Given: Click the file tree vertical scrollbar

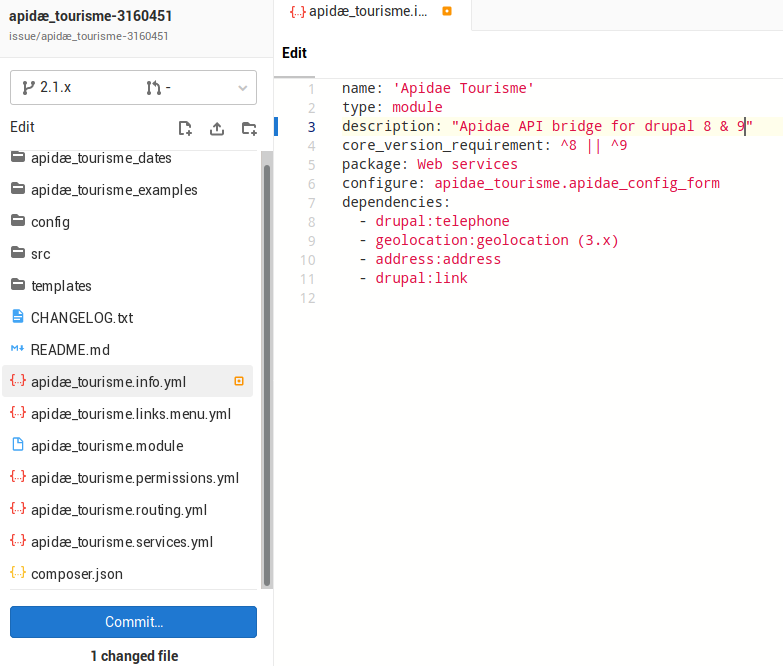Looking at the screenshot, I should pyautogui.click(x=267, y=370).
